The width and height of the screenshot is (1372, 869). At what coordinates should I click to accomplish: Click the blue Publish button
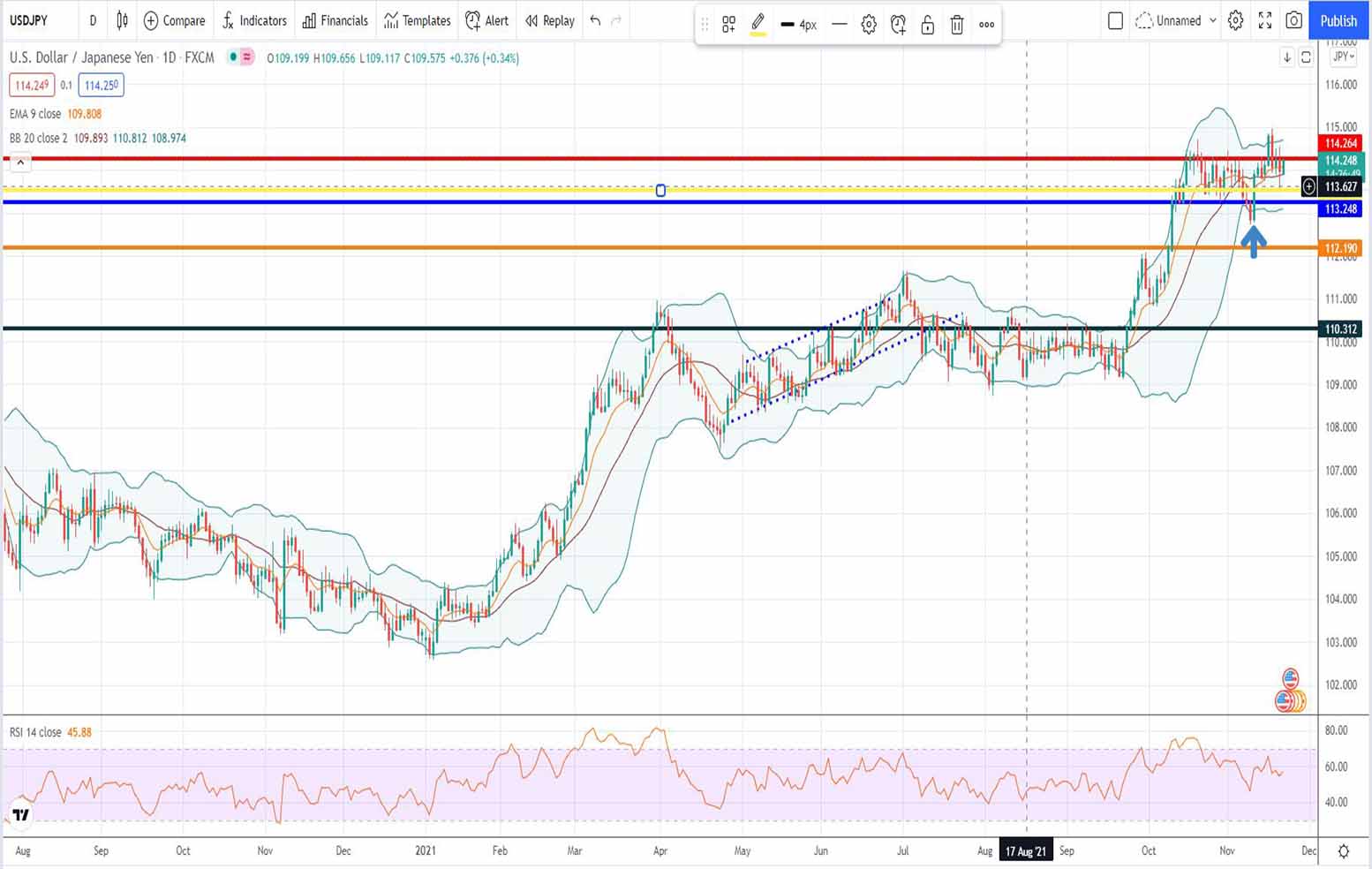coord(1338,20)
